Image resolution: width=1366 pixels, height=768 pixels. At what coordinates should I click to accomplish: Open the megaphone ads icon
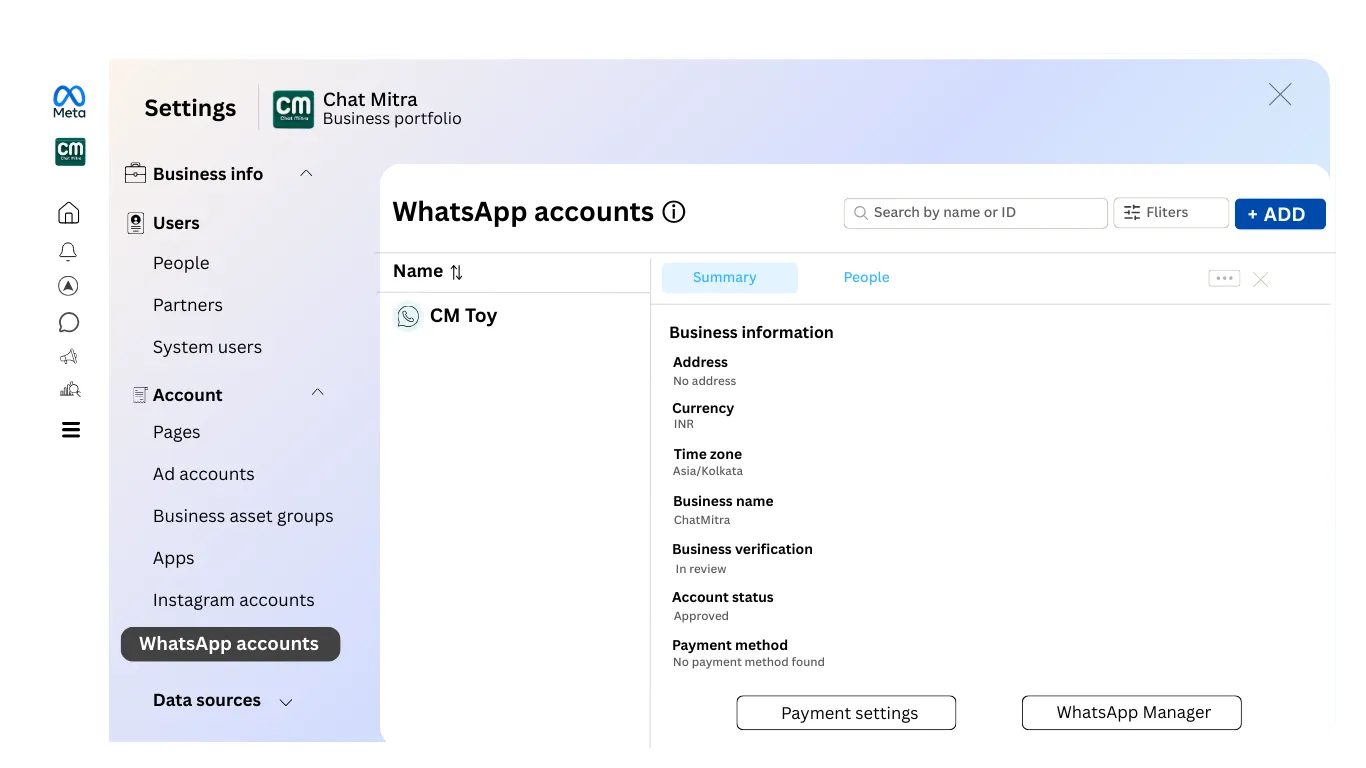[69, 356]
